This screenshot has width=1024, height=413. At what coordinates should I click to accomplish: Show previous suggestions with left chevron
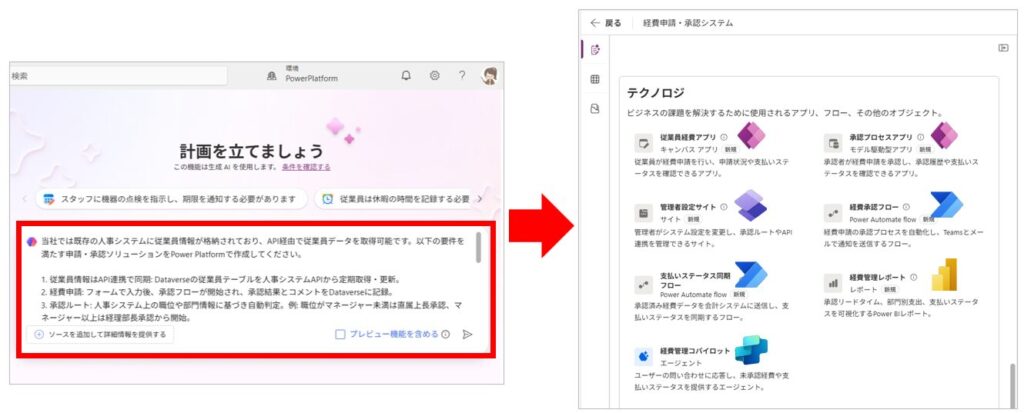(x=25, y=199)
